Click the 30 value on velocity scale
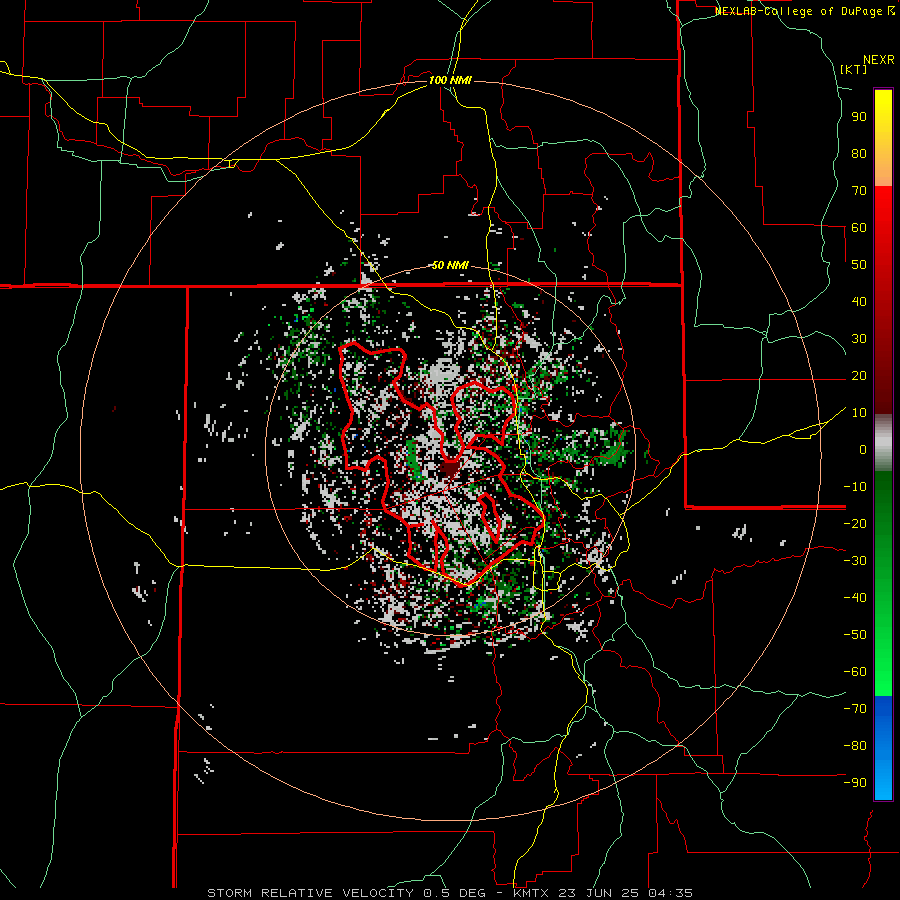The height and width of the screenshot is (900, 900). click(859, 339)
